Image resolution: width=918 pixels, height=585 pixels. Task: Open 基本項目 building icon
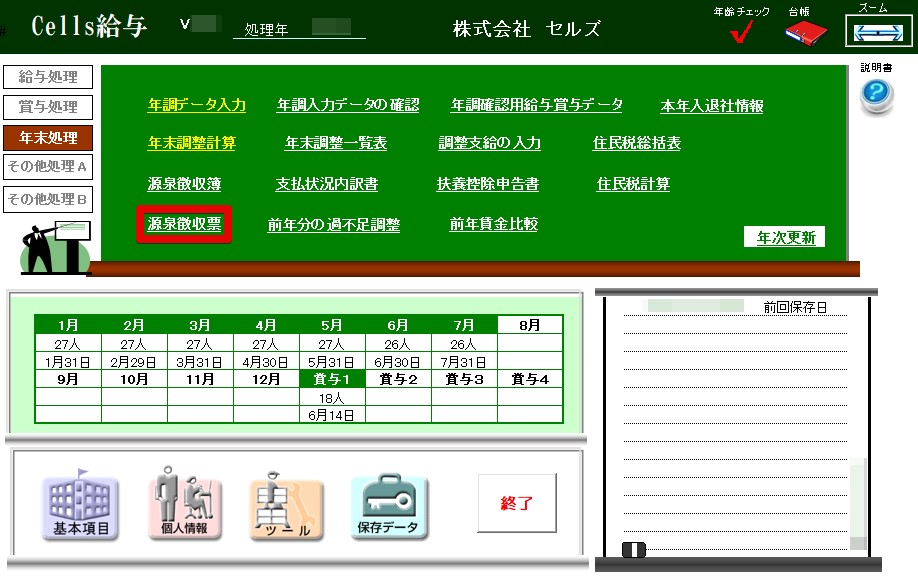[x=80, y=508]
